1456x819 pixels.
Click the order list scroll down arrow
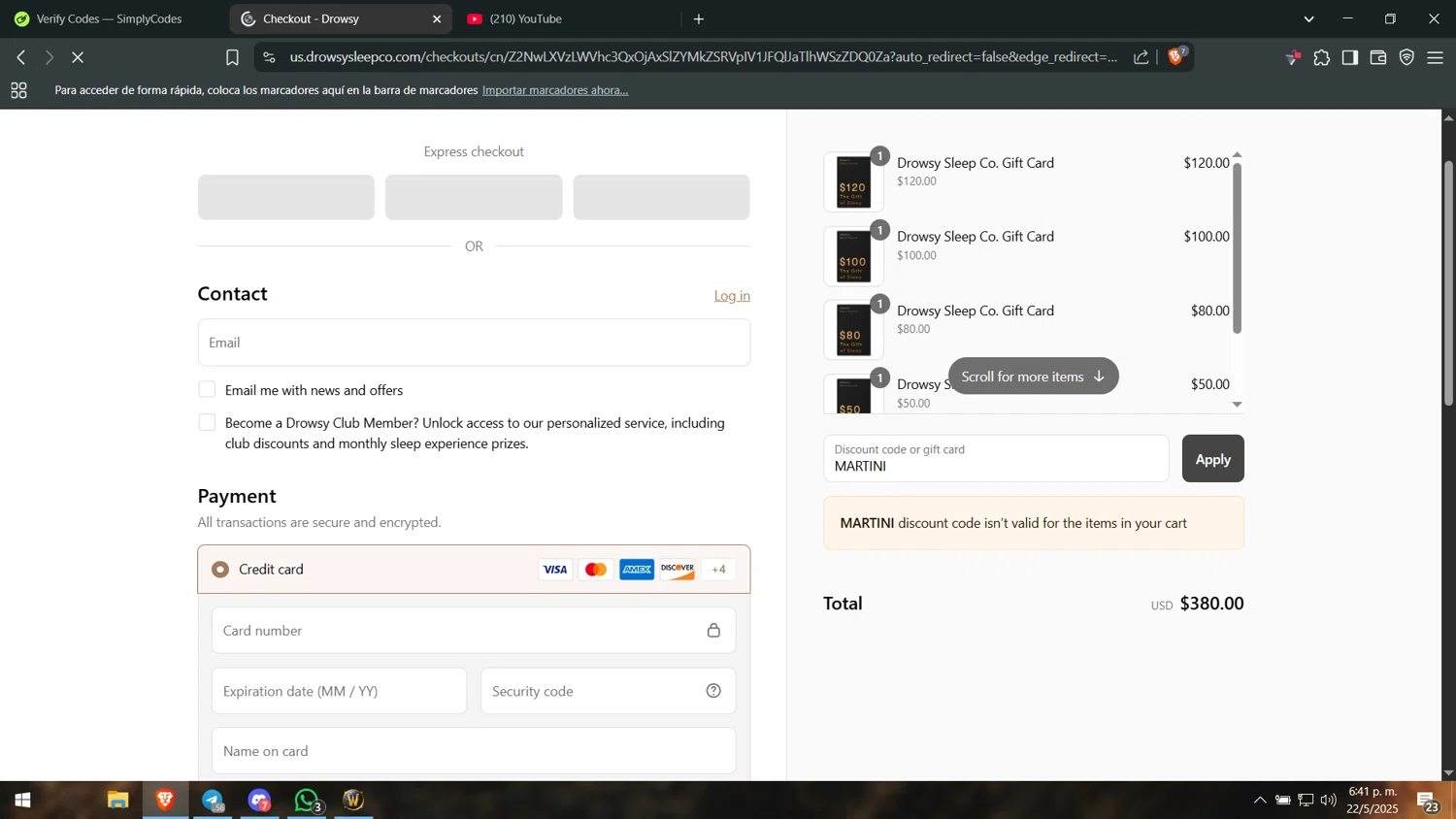point(1238,405)
